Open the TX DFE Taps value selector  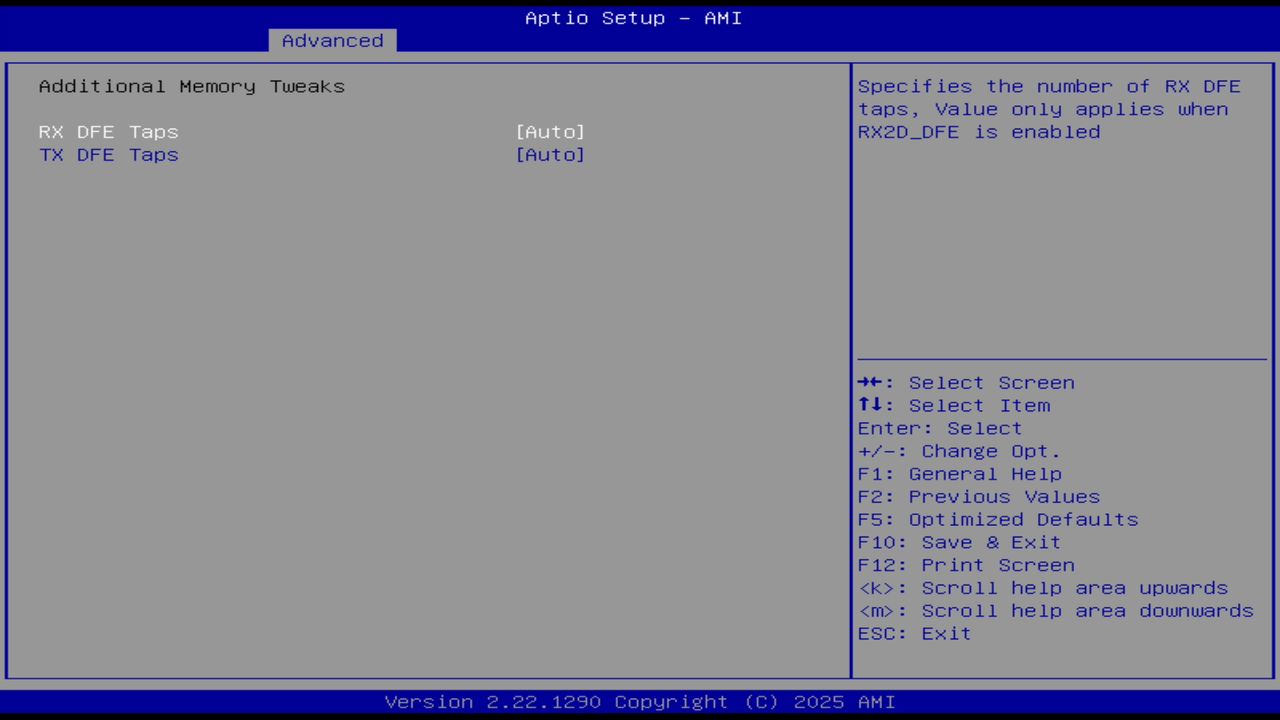(x=550, y=154)
